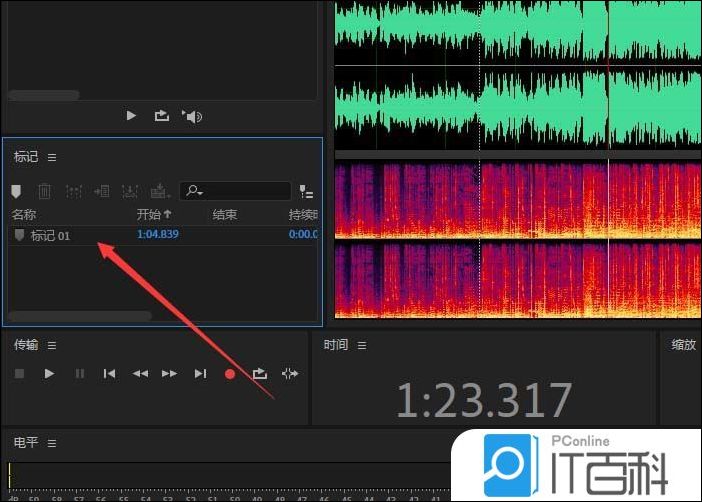The width and height of the screenshot is (702, 502).
Task: Merge selected markers icon
Action: (x=73, y=192)
